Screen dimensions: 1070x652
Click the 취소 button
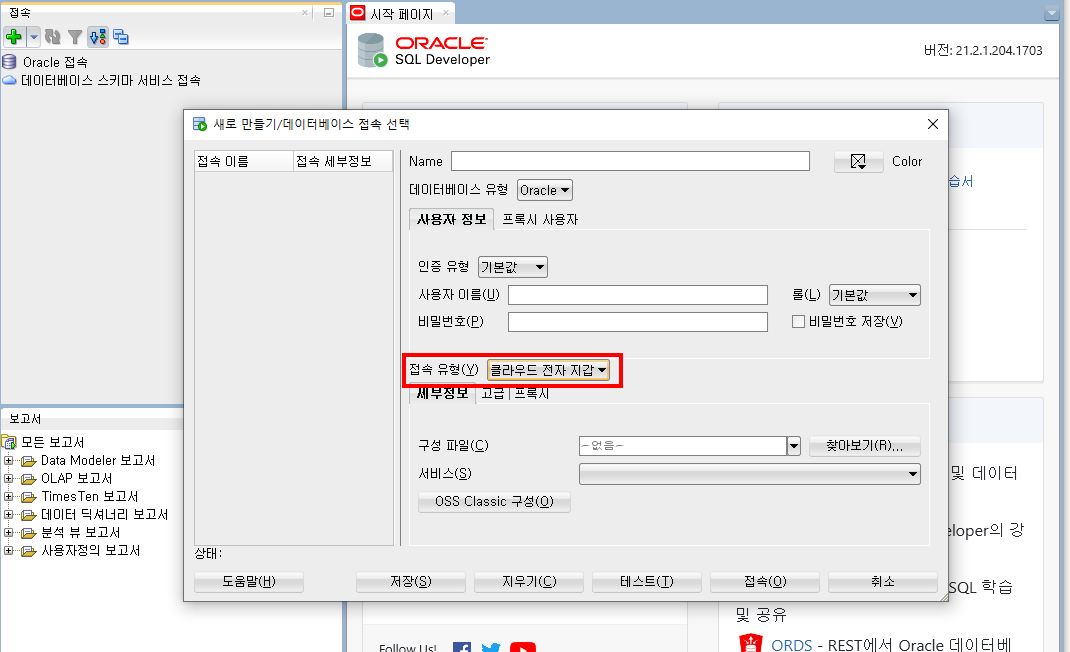click(883, 582)
